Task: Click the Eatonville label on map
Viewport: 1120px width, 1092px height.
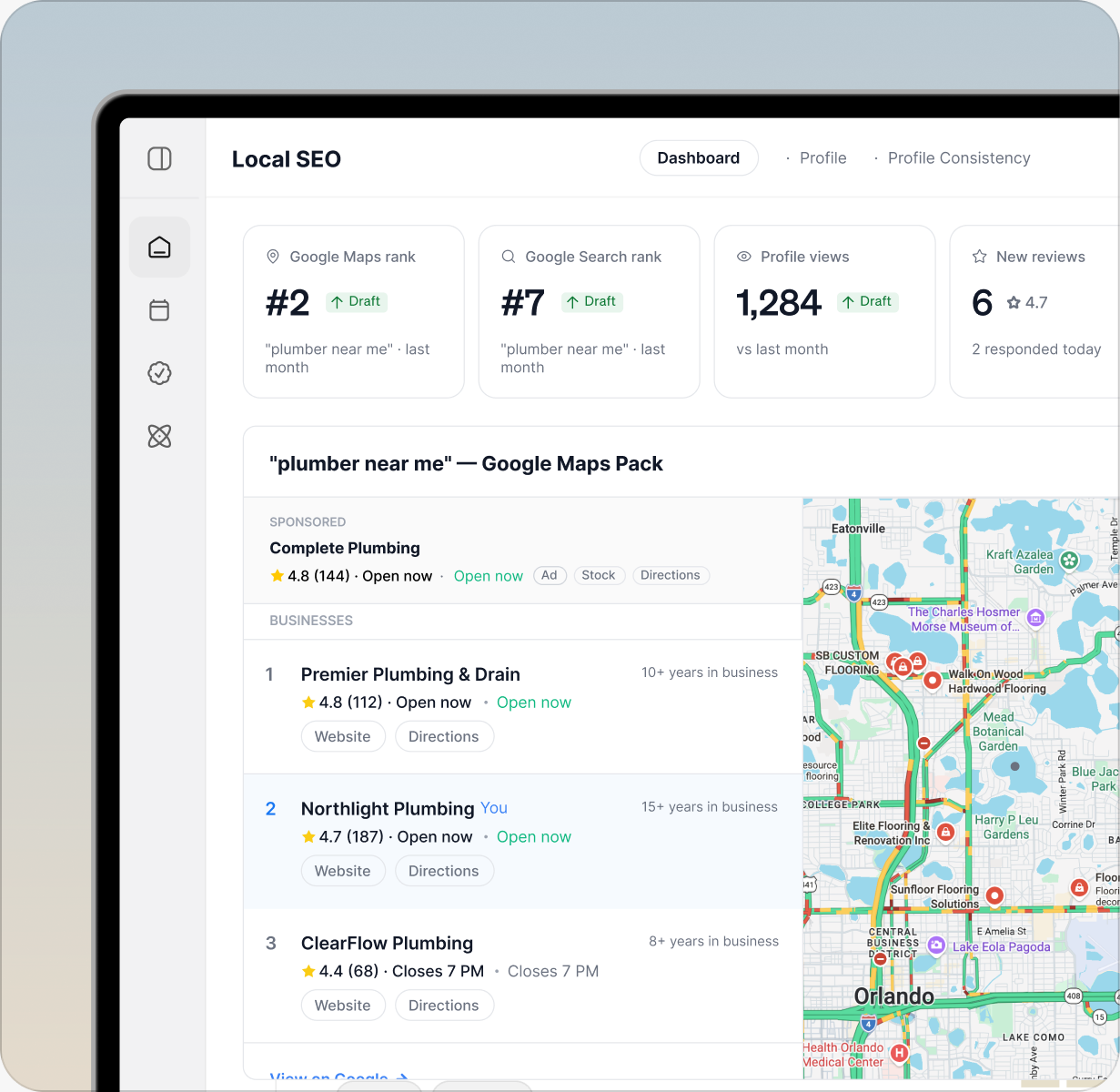Action: [x=858, y=529]
